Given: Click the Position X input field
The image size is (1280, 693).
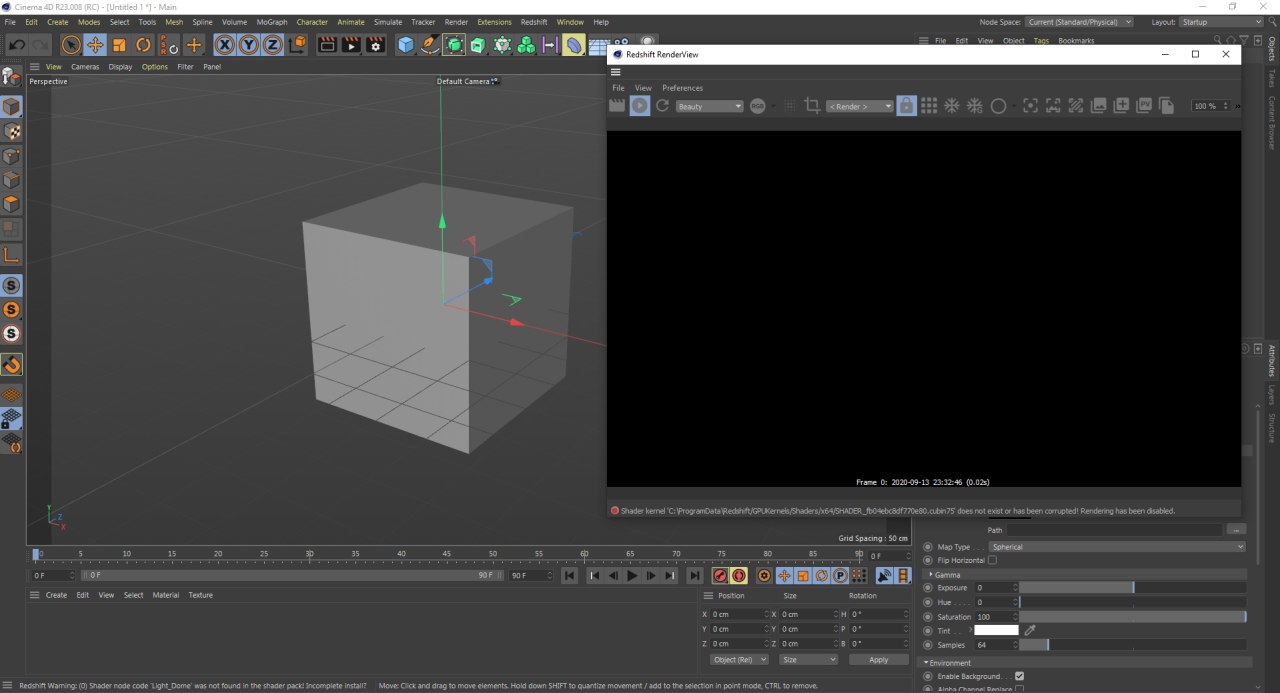Looking at the screenshot, I should point(738,614).
